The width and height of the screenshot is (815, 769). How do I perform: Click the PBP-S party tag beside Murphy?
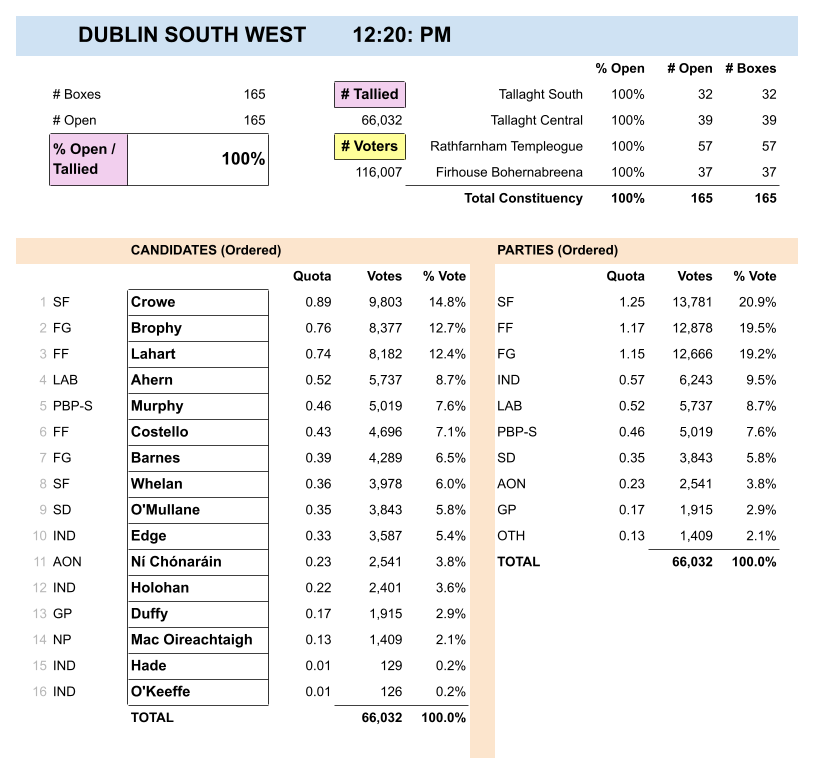[73, 406]
